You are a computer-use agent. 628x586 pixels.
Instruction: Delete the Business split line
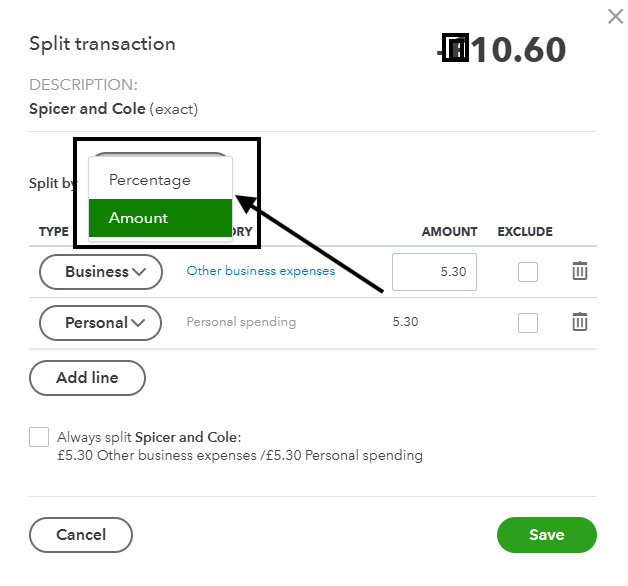580,271
